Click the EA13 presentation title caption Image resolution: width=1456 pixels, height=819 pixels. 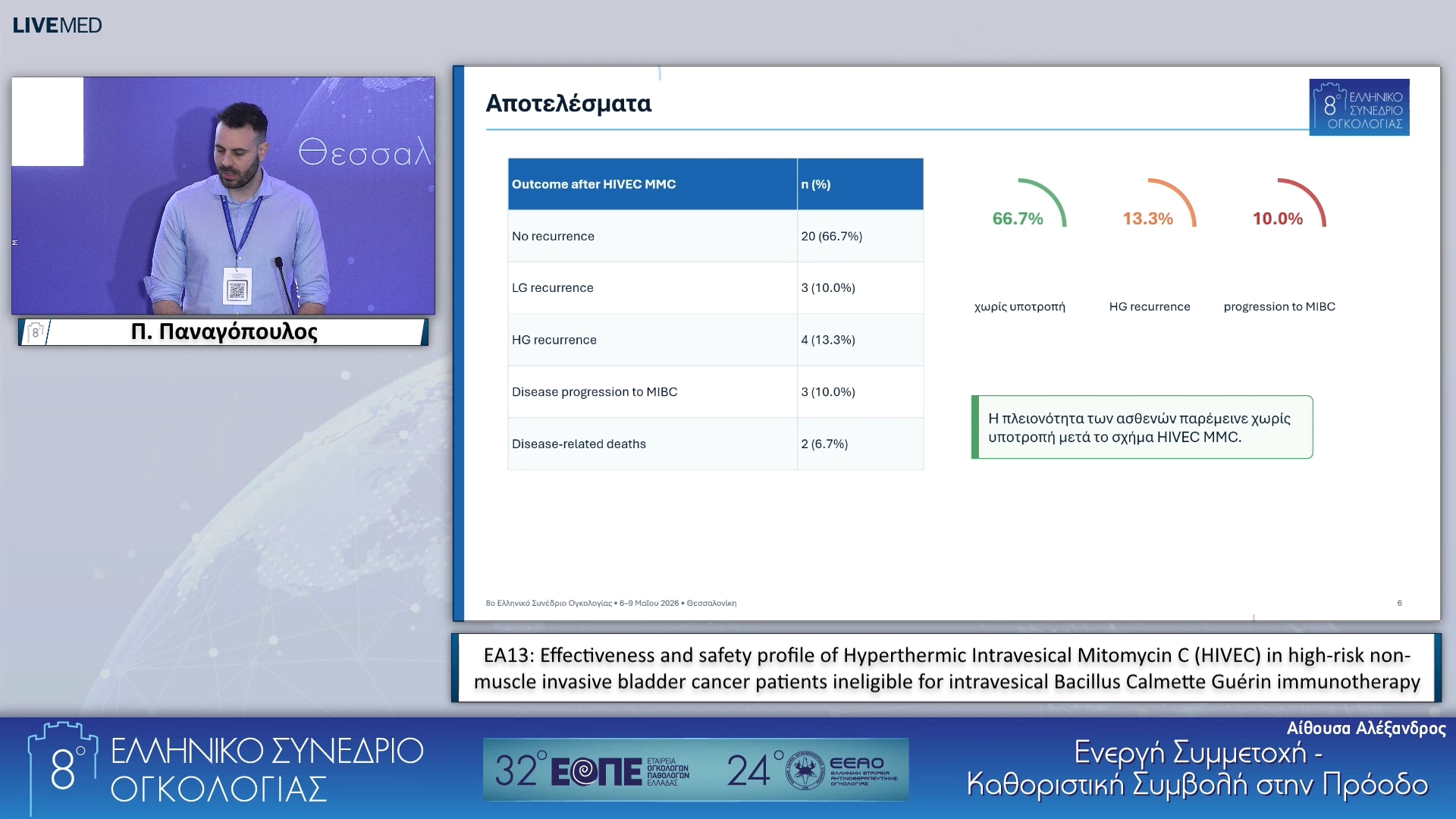946,668
